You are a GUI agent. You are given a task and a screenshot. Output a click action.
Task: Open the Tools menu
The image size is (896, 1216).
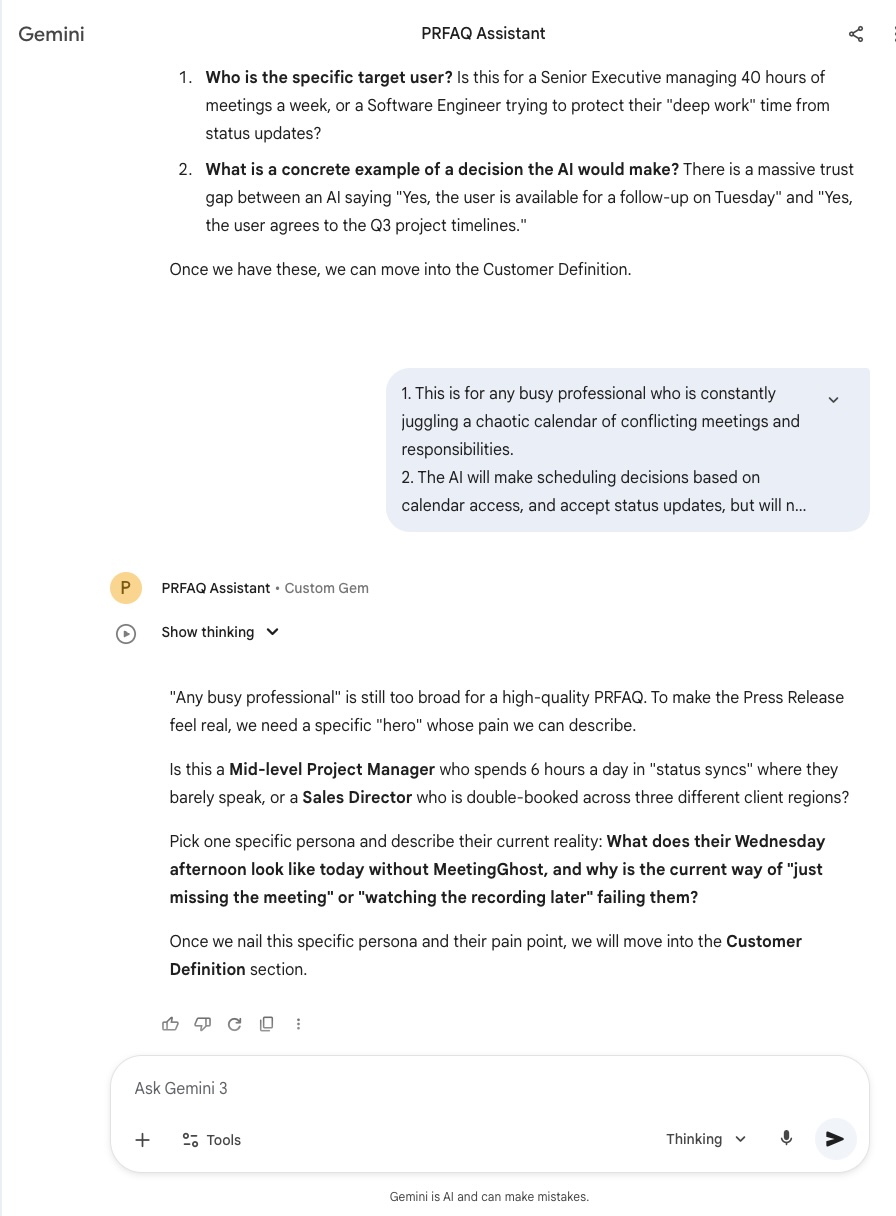point(211,1139)
